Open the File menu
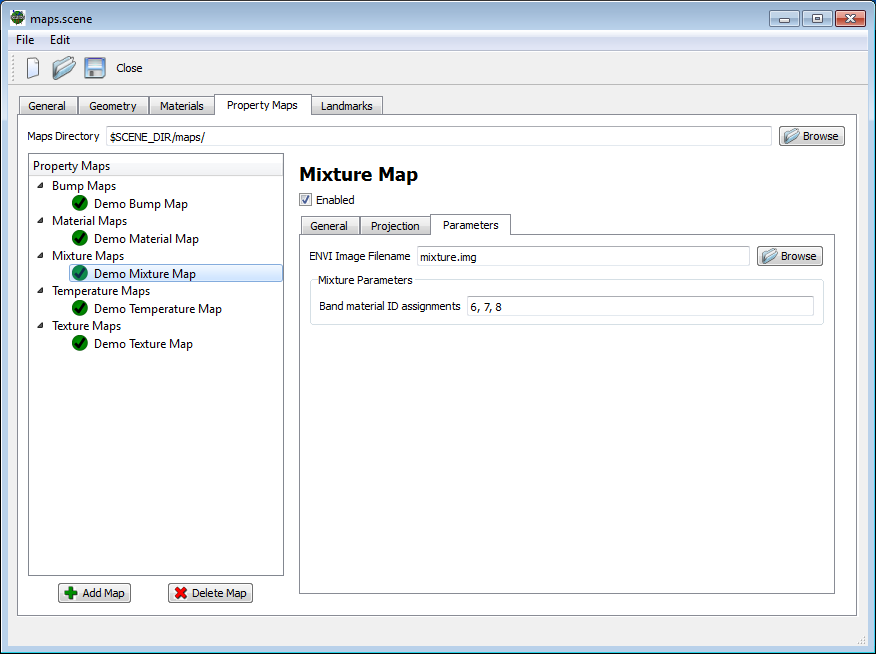The width and height of the screenshot is (876, 654). (24, 40)
